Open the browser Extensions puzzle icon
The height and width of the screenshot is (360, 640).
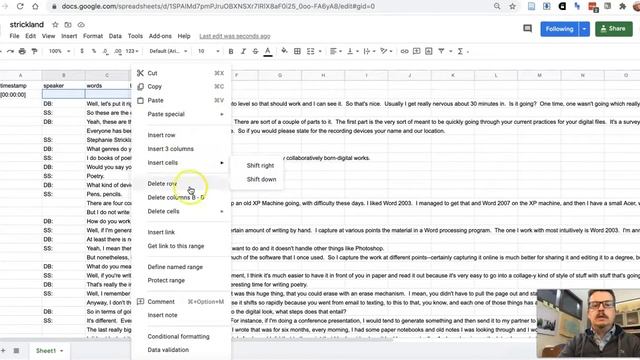[622, 6]
